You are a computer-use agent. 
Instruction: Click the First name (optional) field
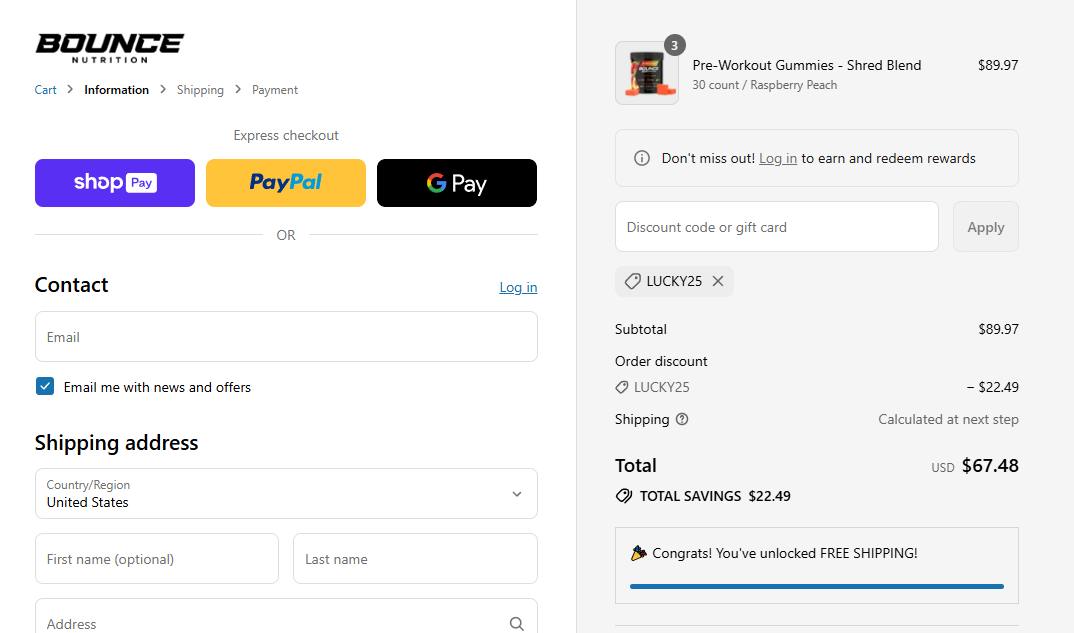tap(157, 559)
